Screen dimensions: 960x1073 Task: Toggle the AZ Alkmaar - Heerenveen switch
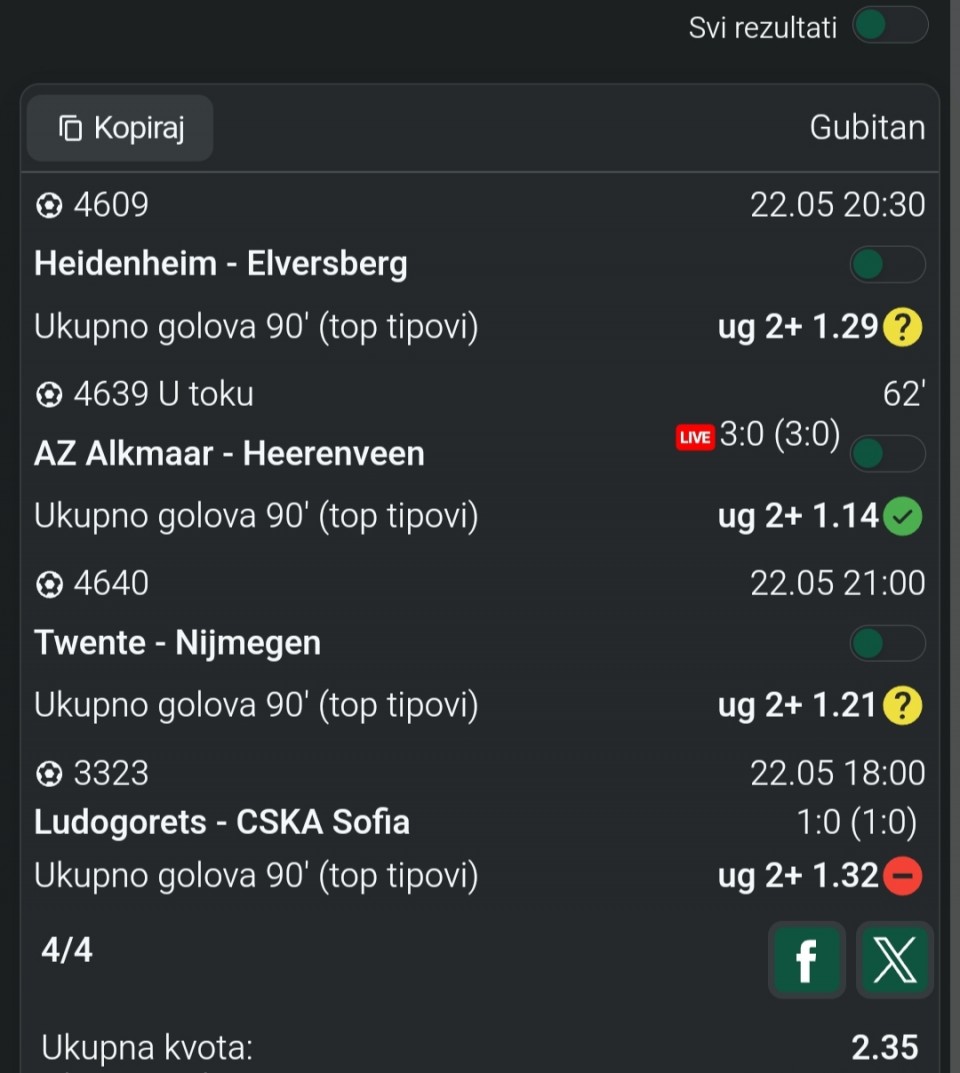point(887,454)
